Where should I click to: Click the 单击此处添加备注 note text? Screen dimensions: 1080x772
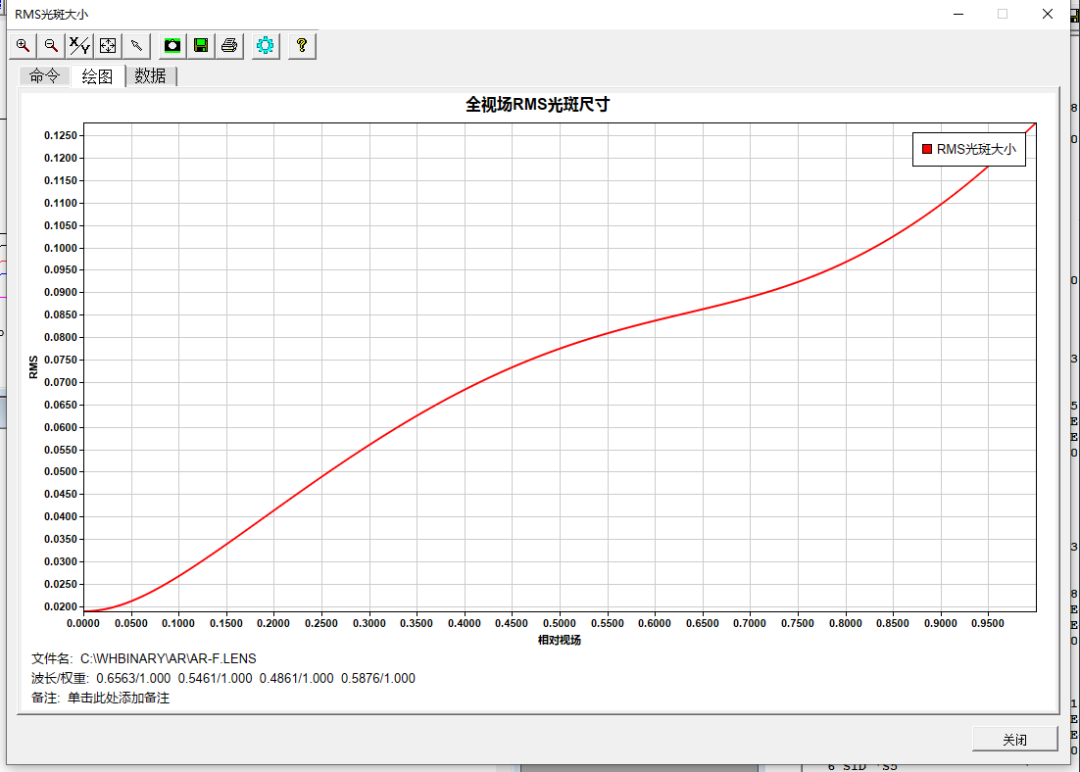tap(118, 698)
